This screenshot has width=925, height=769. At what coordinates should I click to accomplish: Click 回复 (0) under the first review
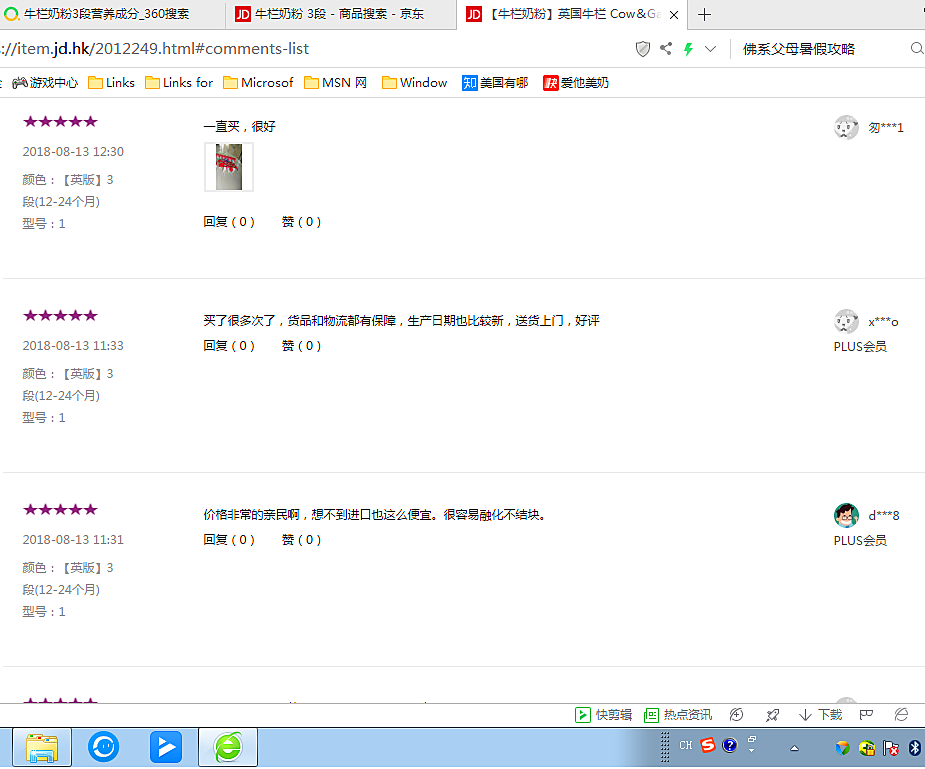[x=229, y=222]
